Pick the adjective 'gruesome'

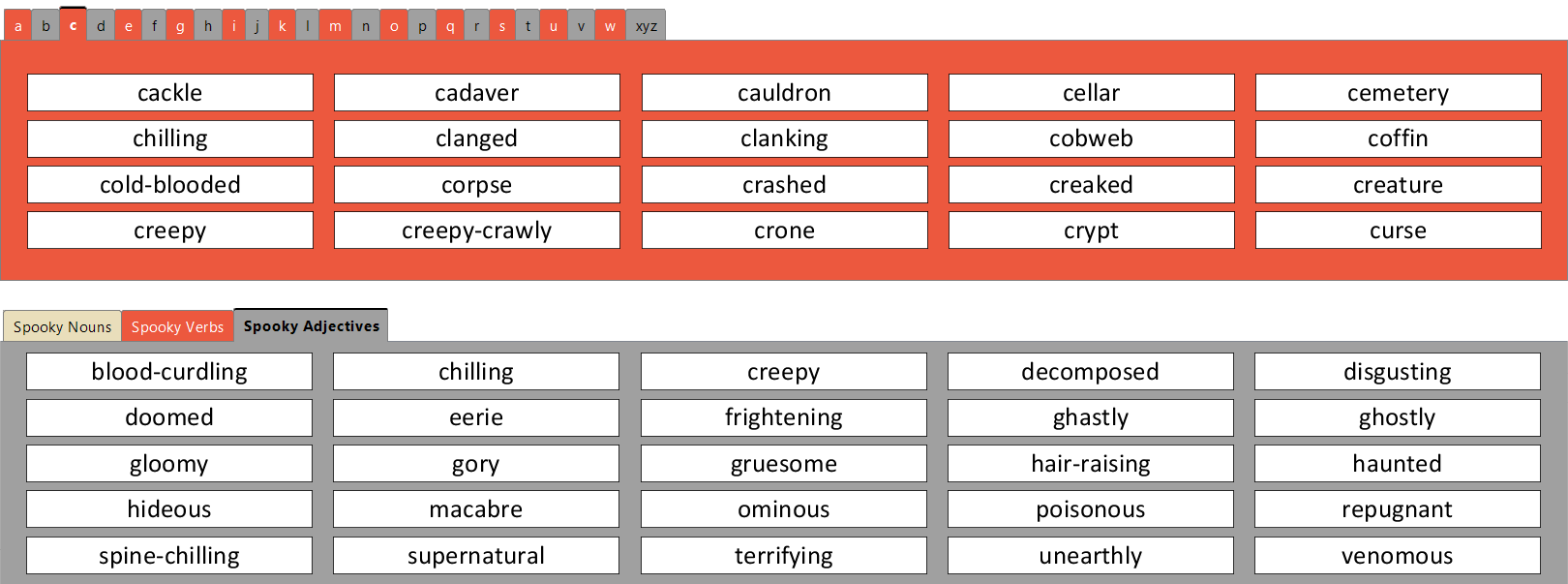click(x=783, y=464)
